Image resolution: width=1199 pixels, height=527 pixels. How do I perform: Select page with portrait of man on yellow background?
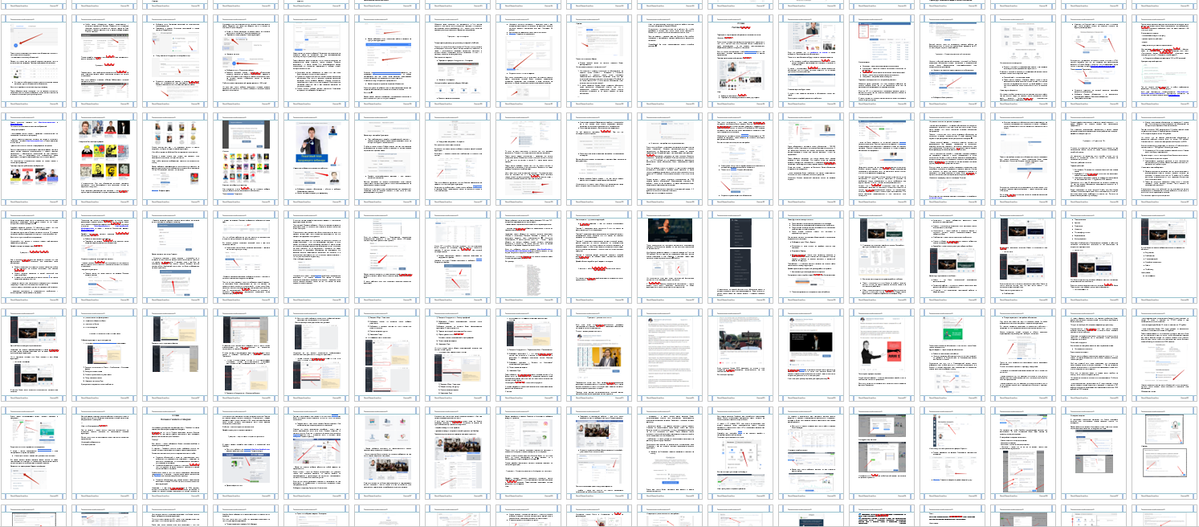601,355
